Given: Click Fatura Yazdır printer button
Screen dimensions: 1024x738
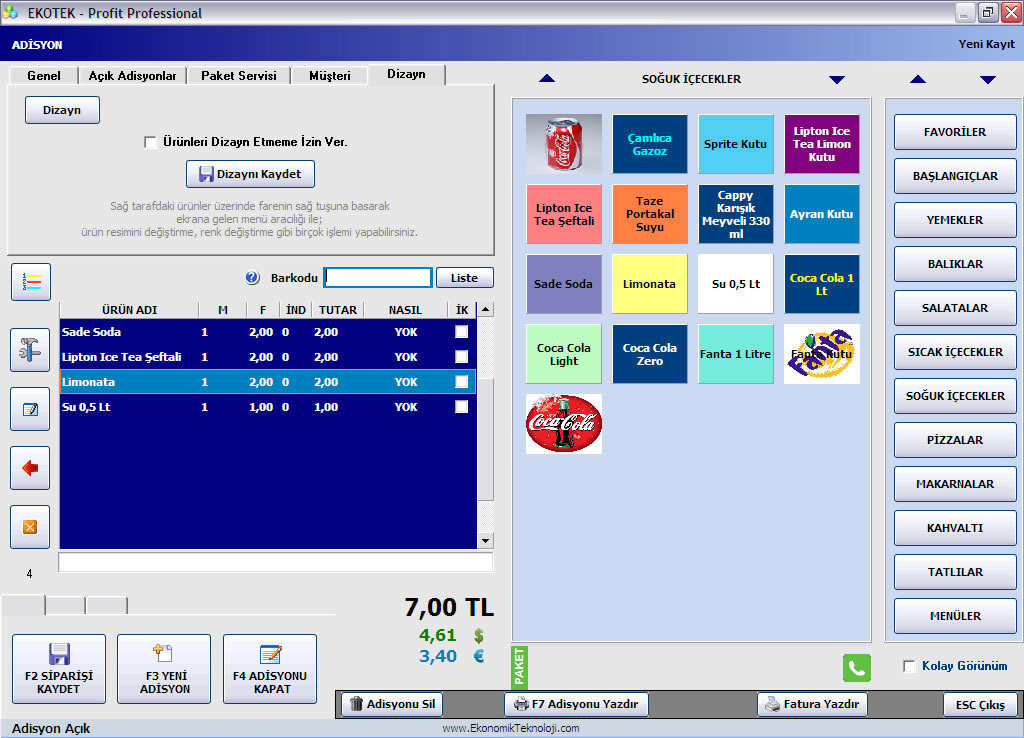Looking at the screenshot, I should pos(812,704).
